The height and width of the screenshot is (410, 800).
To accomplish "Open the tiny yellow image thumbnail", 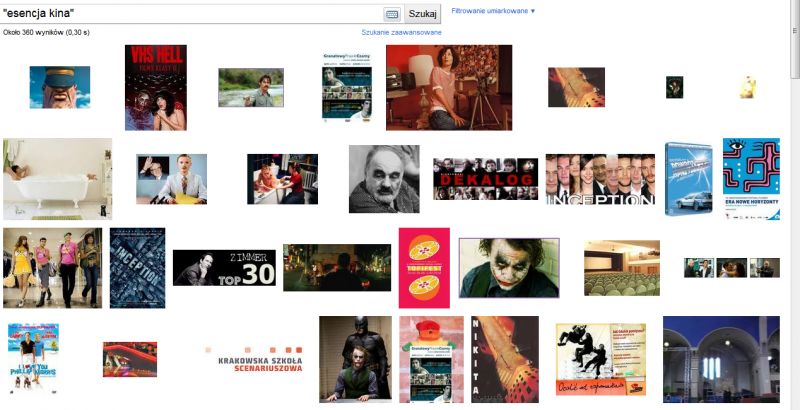I will [748, 87].
